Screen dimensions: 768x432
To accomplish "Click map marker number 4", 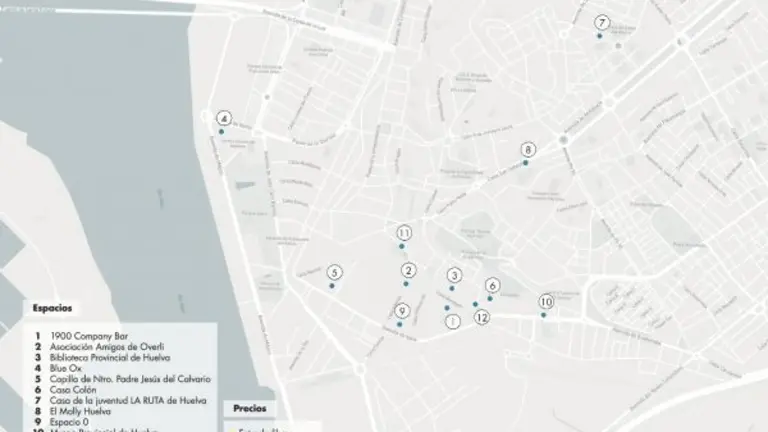I will [x=224, y=118].
